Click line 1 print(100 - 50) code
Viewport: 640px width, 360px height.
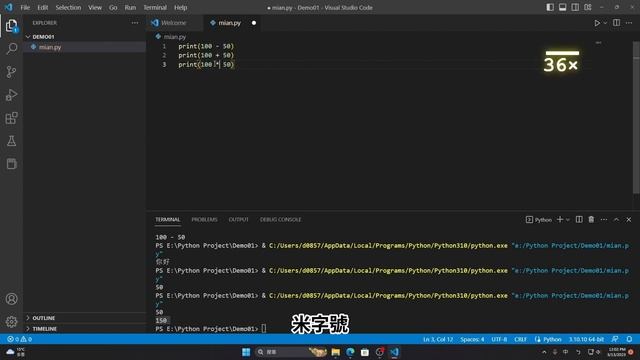(x=206, y=46)
